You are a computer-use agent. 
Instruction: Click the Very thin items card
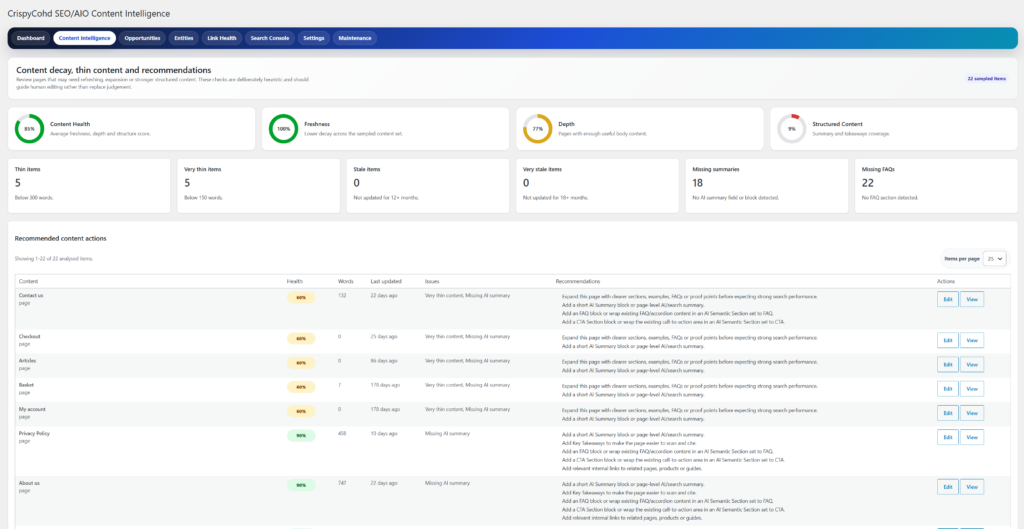point(259,185)
